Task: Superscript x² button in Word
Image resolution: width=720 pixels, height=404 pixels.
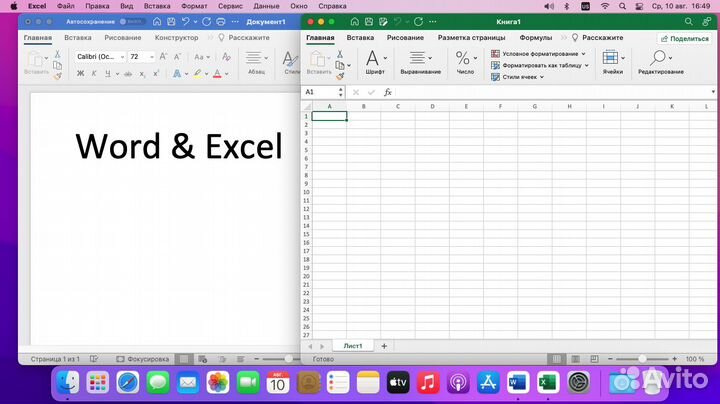Action: pyautogui.click(x=156, y=73)
